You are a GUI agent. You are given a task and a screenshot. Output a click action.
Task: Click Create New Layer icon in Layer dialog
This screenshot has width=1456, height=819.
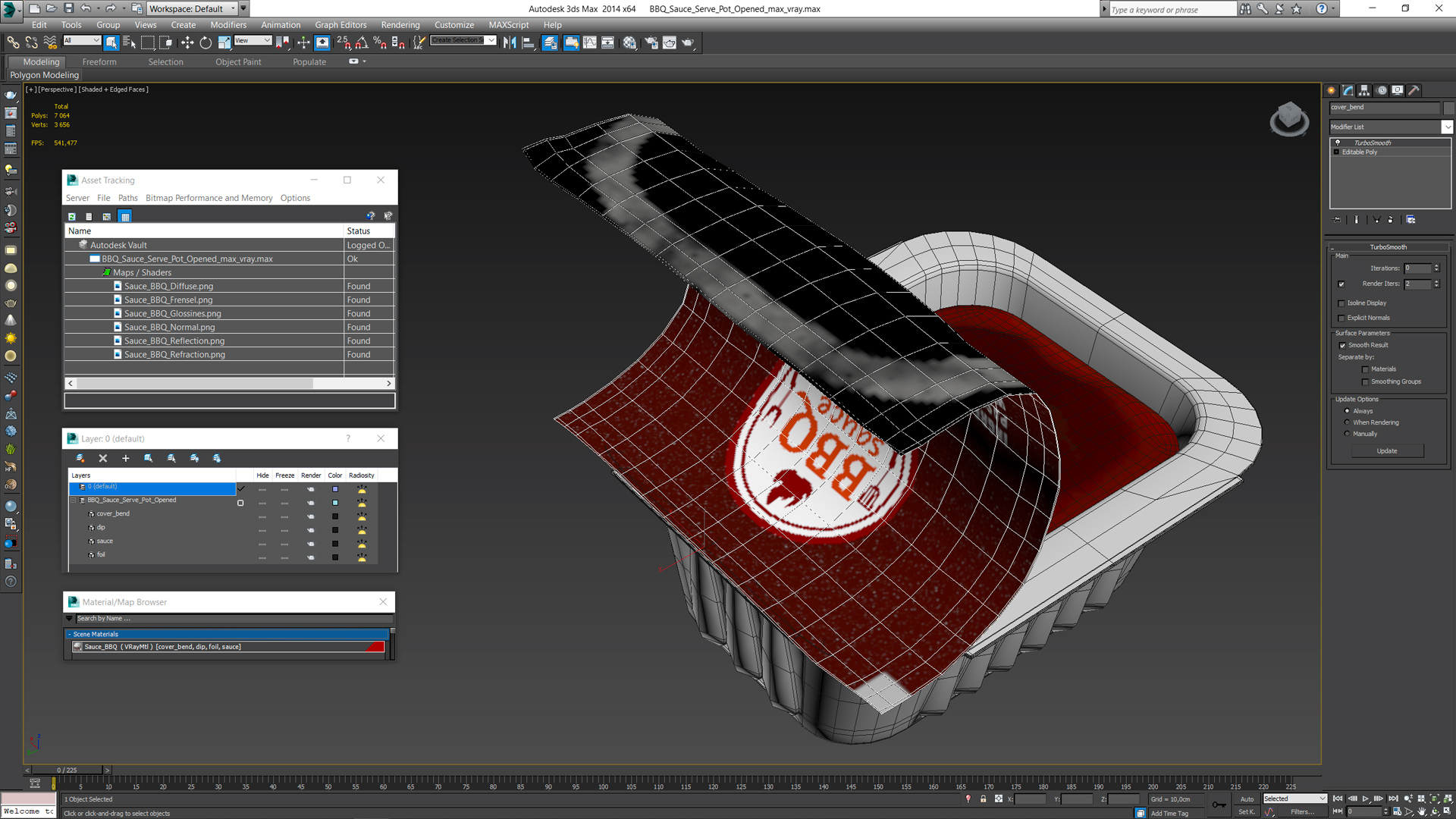pos(80,458)
